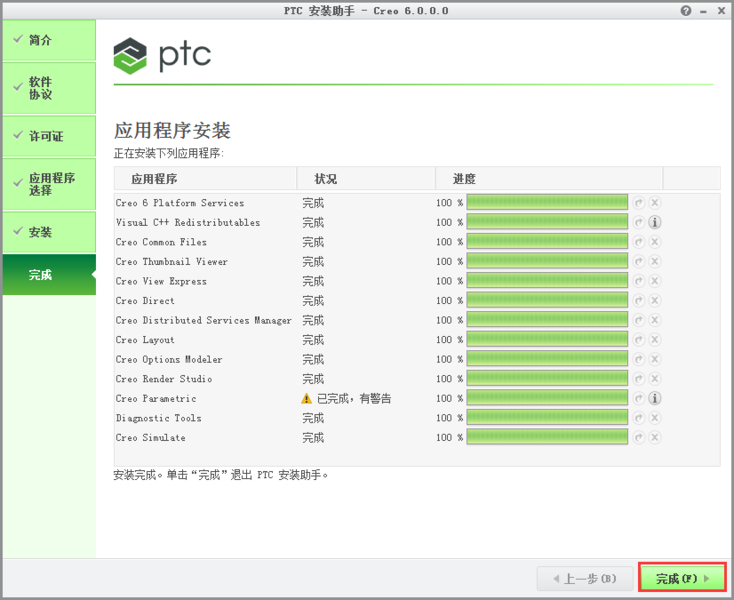The height and width of the screenshot is (600, 734).
Task: Click progress bar for Creo Parametric
Action: 547,398
